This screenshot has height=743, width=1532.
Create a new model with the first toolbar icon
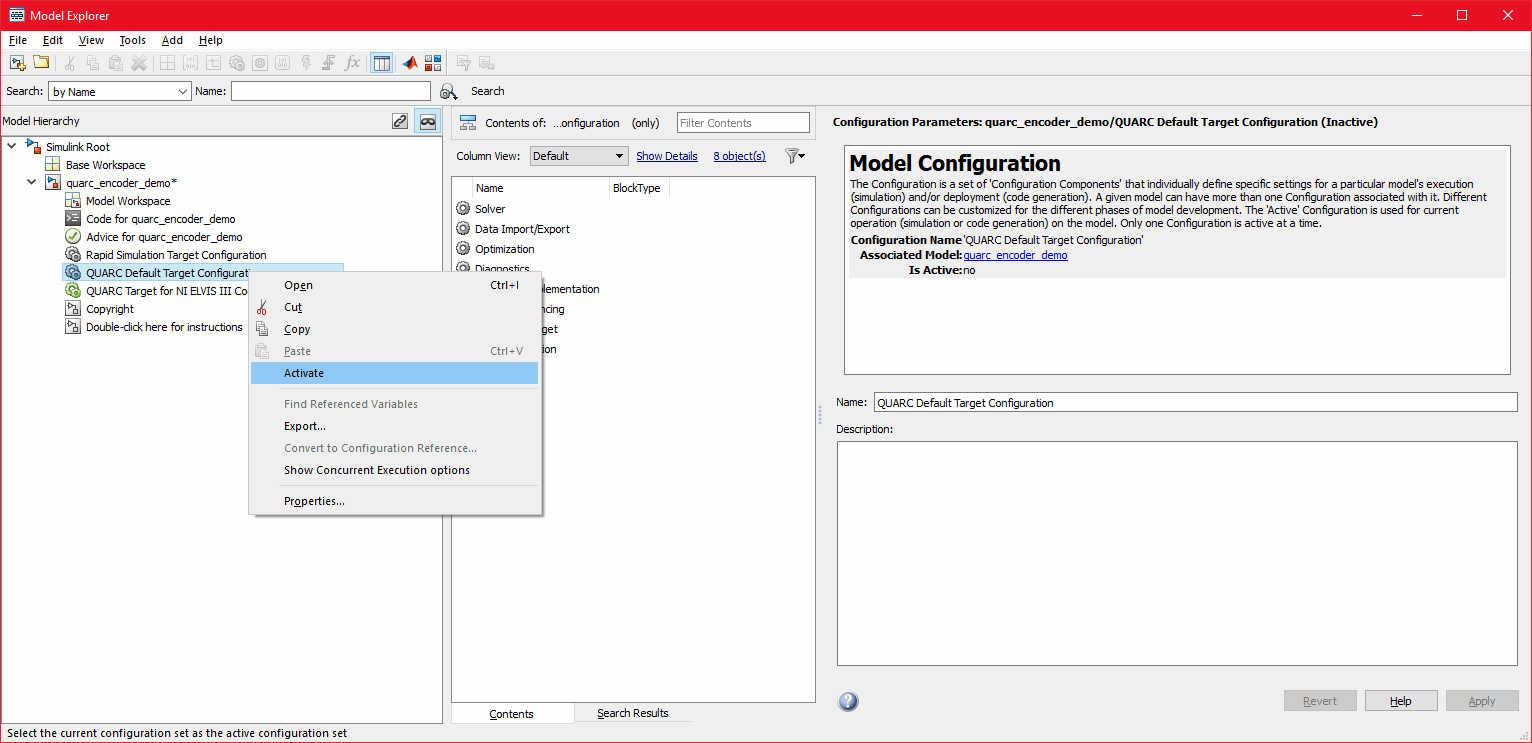coord(17,62)
